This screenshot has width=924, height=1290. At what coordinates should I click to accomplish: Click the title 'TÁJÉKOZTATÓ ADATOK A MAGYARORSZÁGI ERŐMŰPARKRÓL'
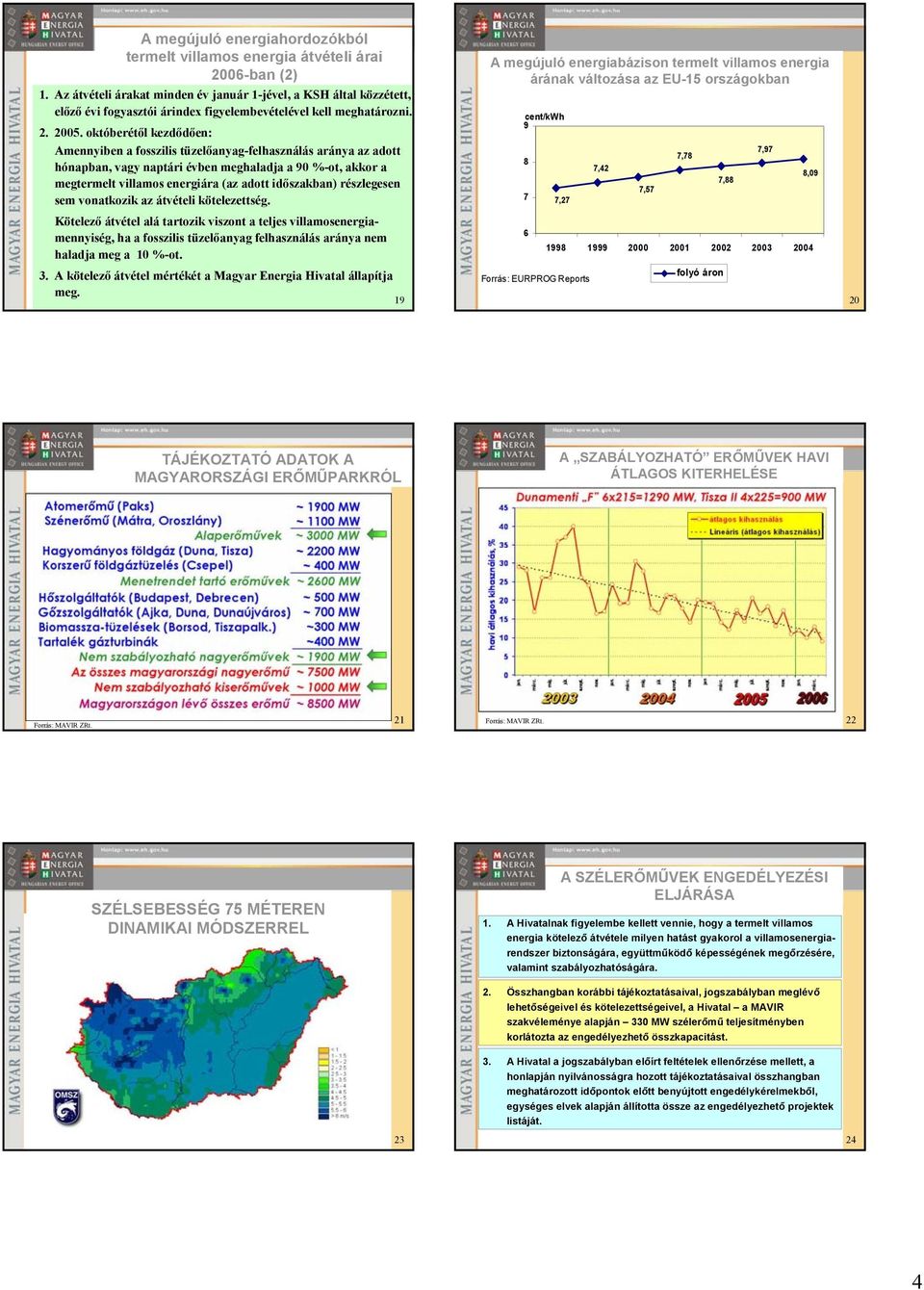pos(268,468)
